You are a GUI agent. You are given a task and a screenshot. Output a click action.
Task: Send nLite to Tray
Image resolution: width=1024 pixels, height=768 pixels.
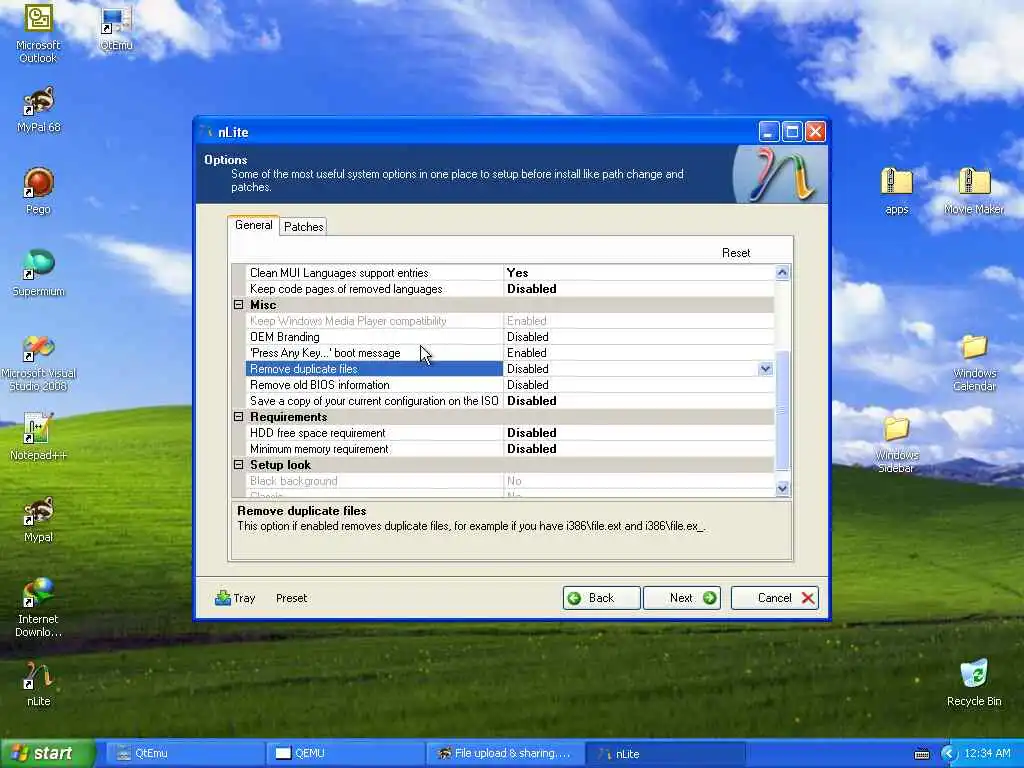(235, 598)
